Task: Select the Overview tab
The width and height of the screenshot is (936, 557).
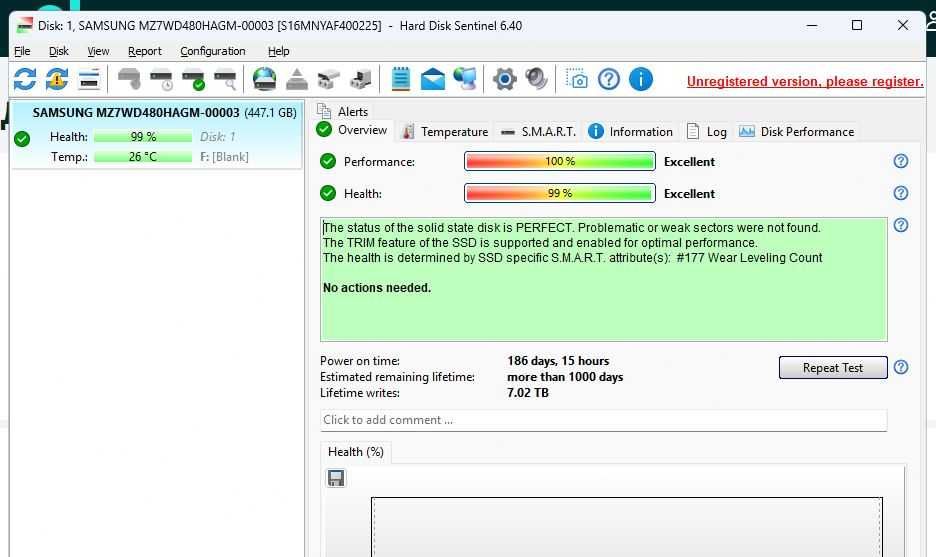Action: (352, 130)
